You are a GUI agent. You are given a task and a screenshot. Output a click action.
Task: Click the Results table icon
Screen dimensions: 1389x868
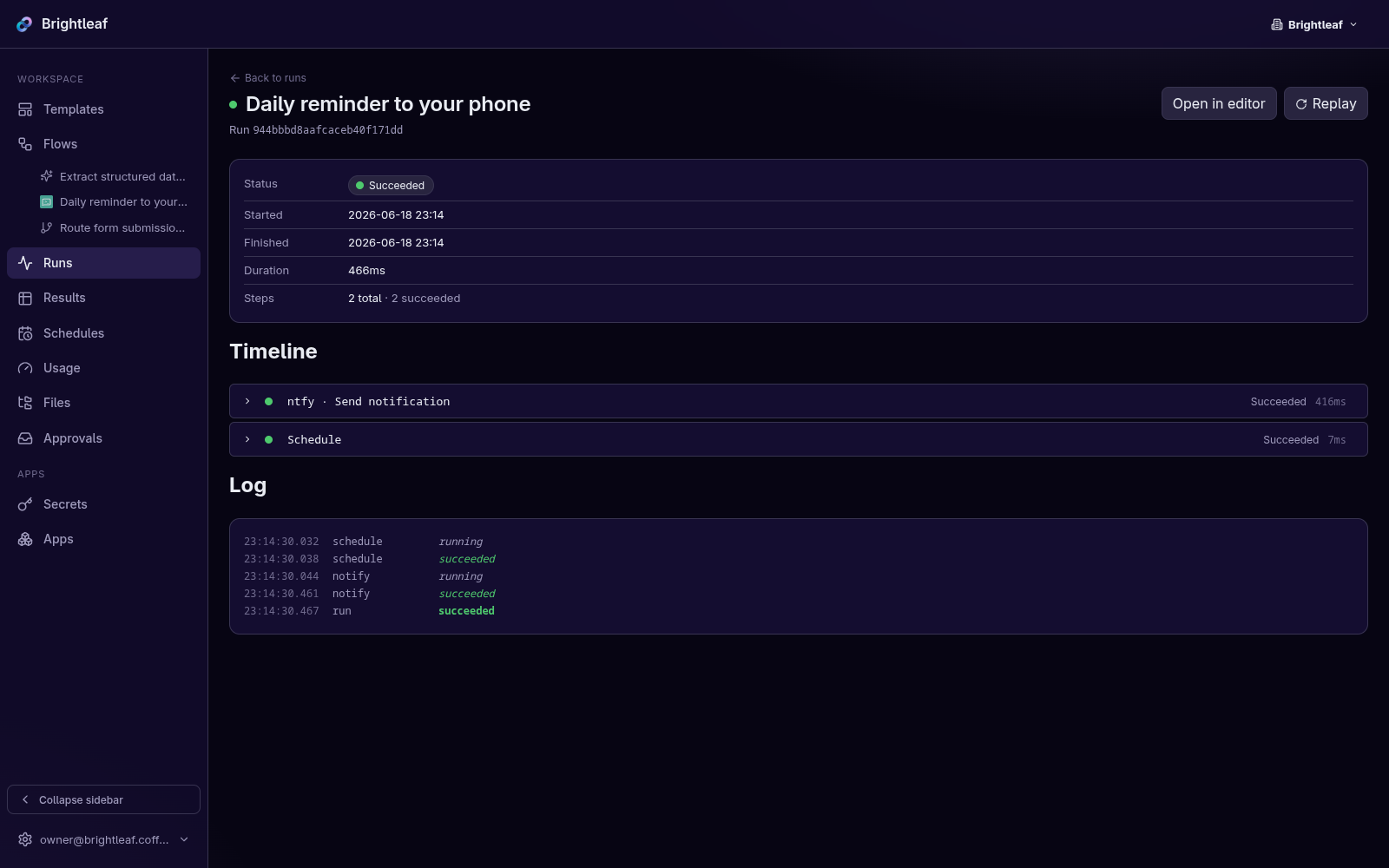25,298
